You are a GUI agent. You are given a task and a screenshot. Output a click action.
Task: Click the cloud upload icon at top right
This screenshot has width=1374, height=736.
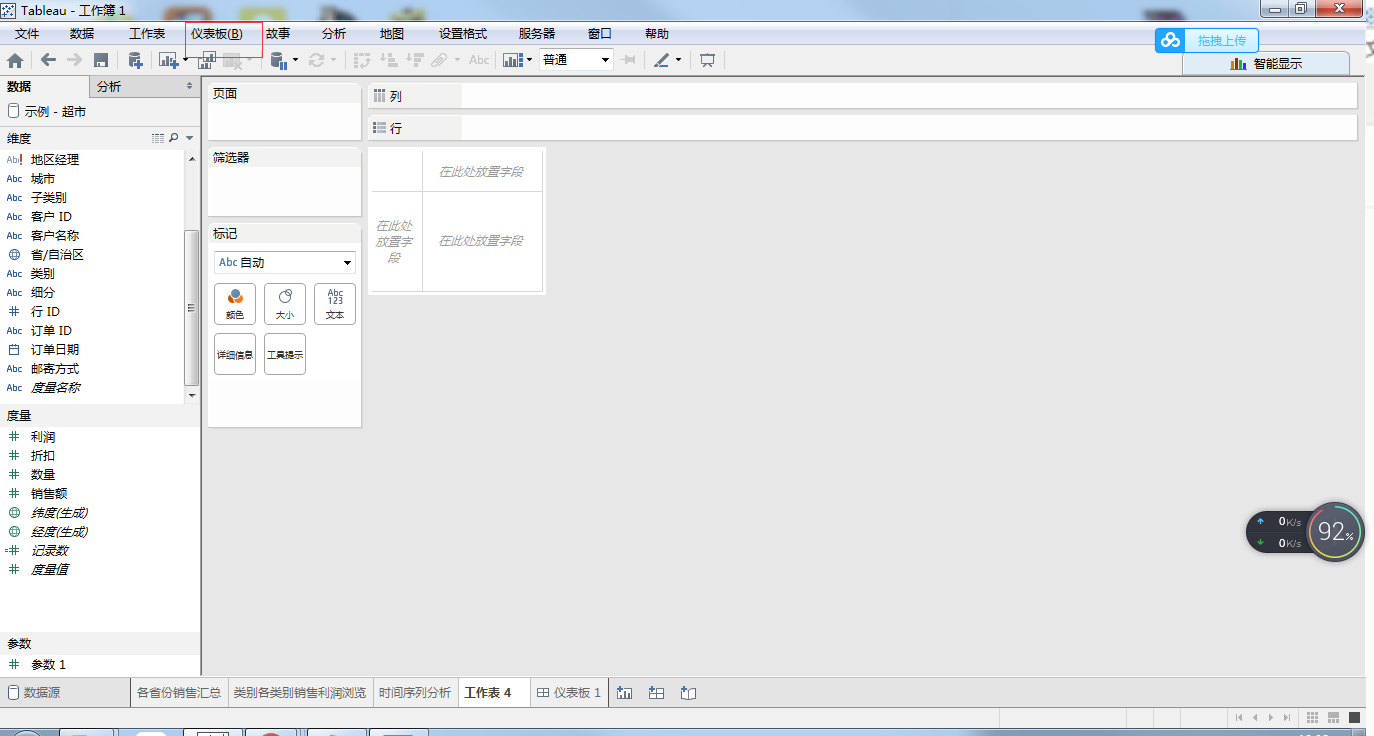point(1170,40)
